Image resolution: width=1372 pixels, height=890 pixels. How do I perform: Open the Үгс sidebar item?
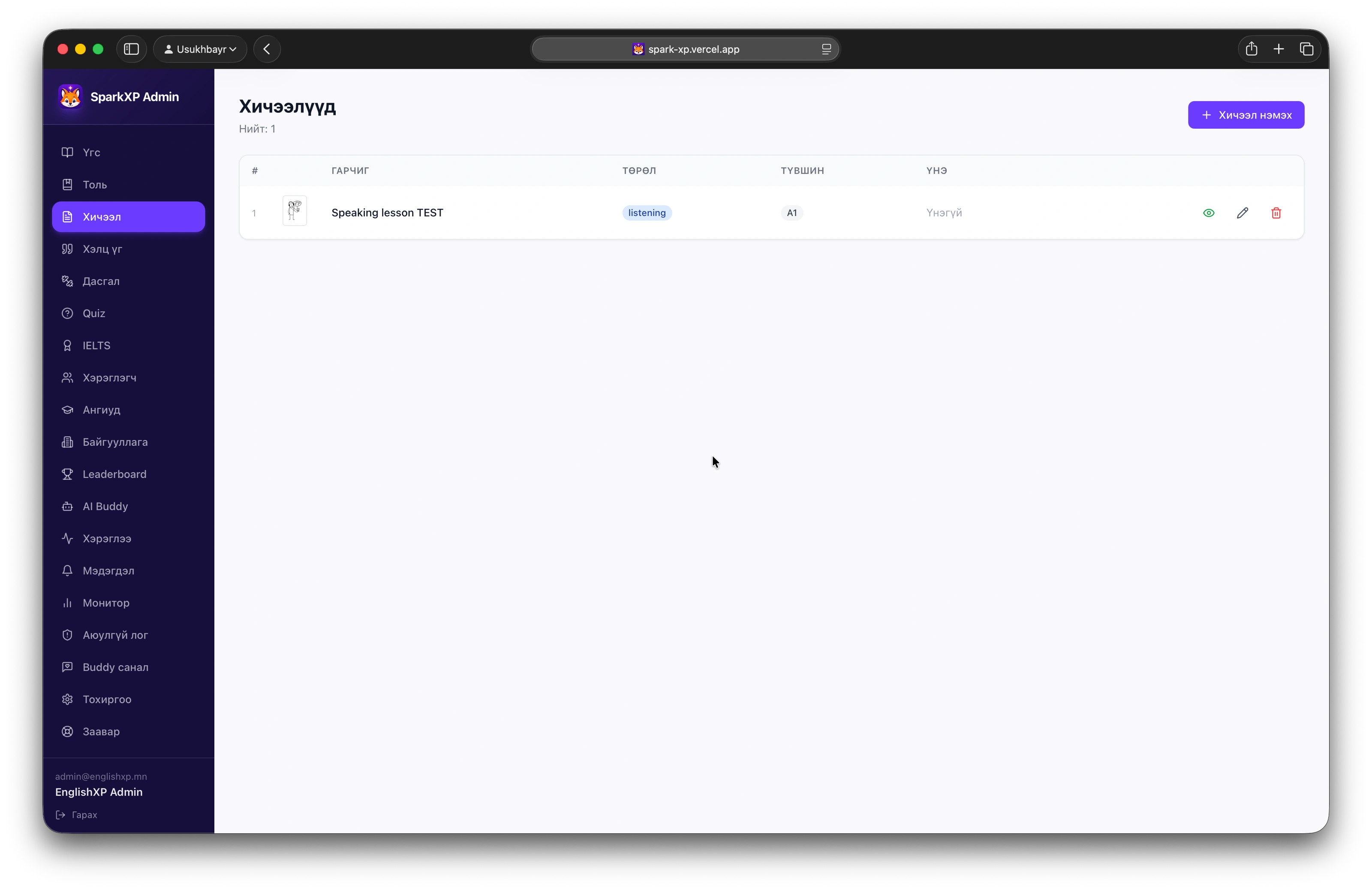tap(128, 152)
